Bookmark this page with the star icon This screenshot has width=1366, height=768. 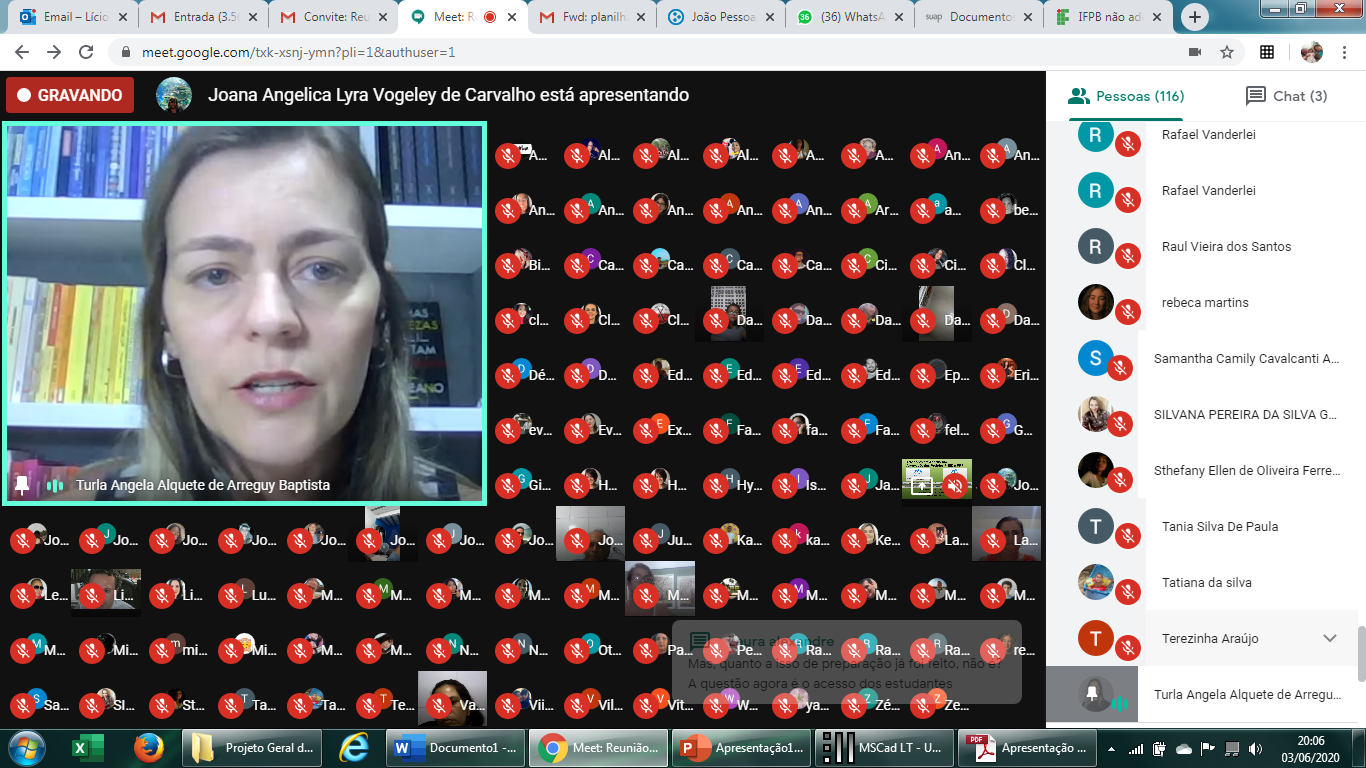pyautogui.click(x=1227, y=52)
